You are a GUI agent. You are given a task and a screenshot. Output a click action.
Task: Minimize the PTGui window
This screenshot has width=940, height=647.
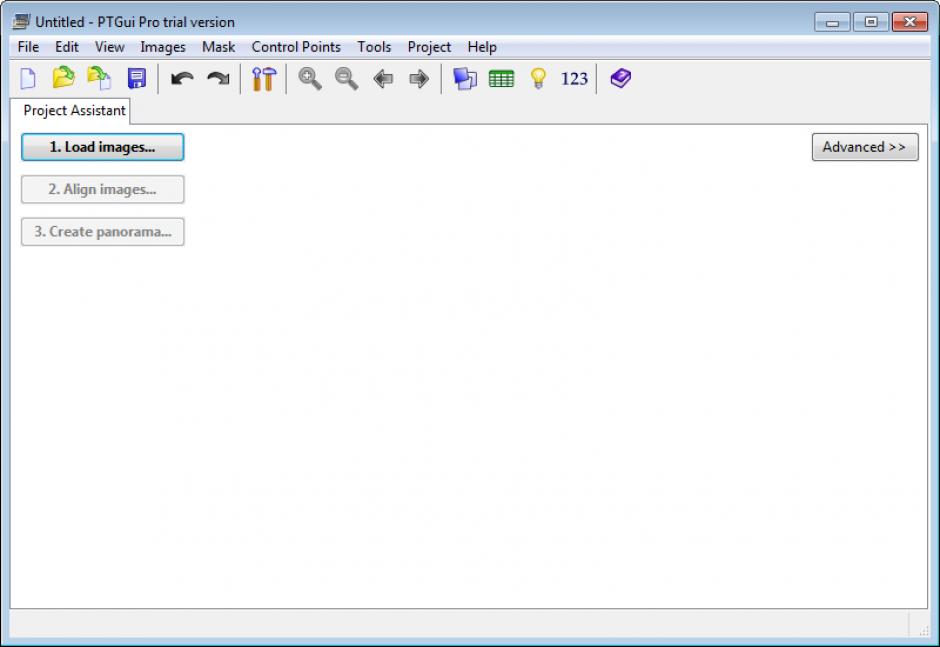(x=832, y=22)
